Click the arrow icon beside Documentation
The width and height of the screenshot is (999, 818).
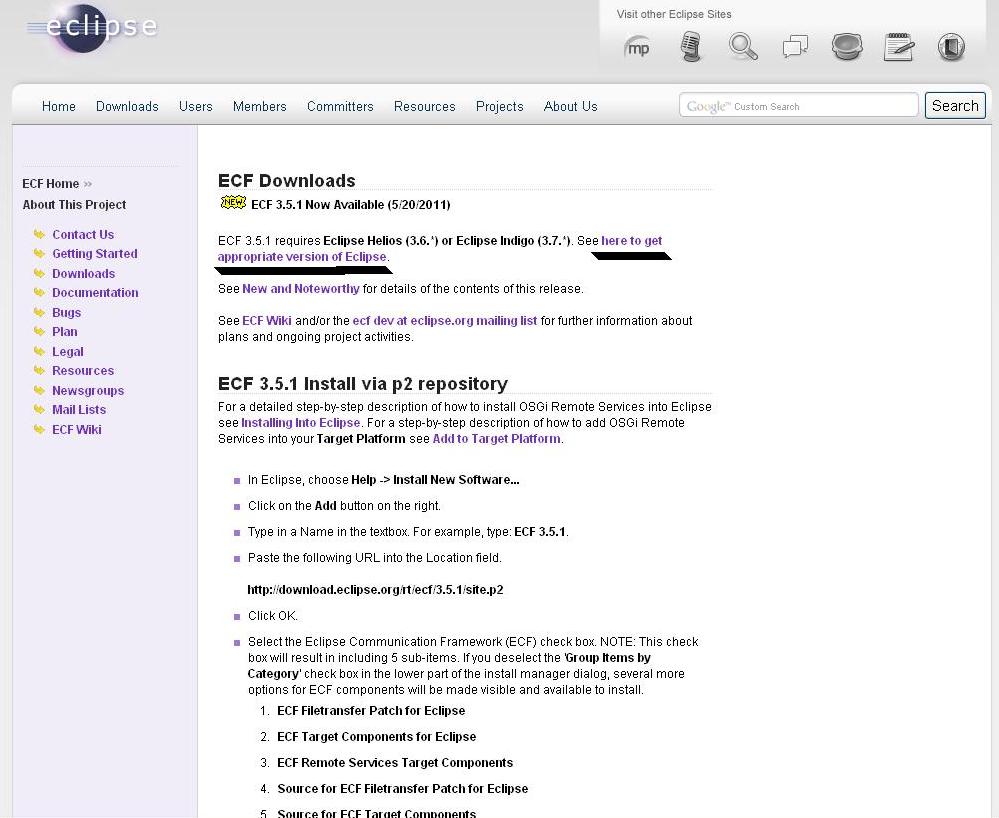tap(40, 292)
